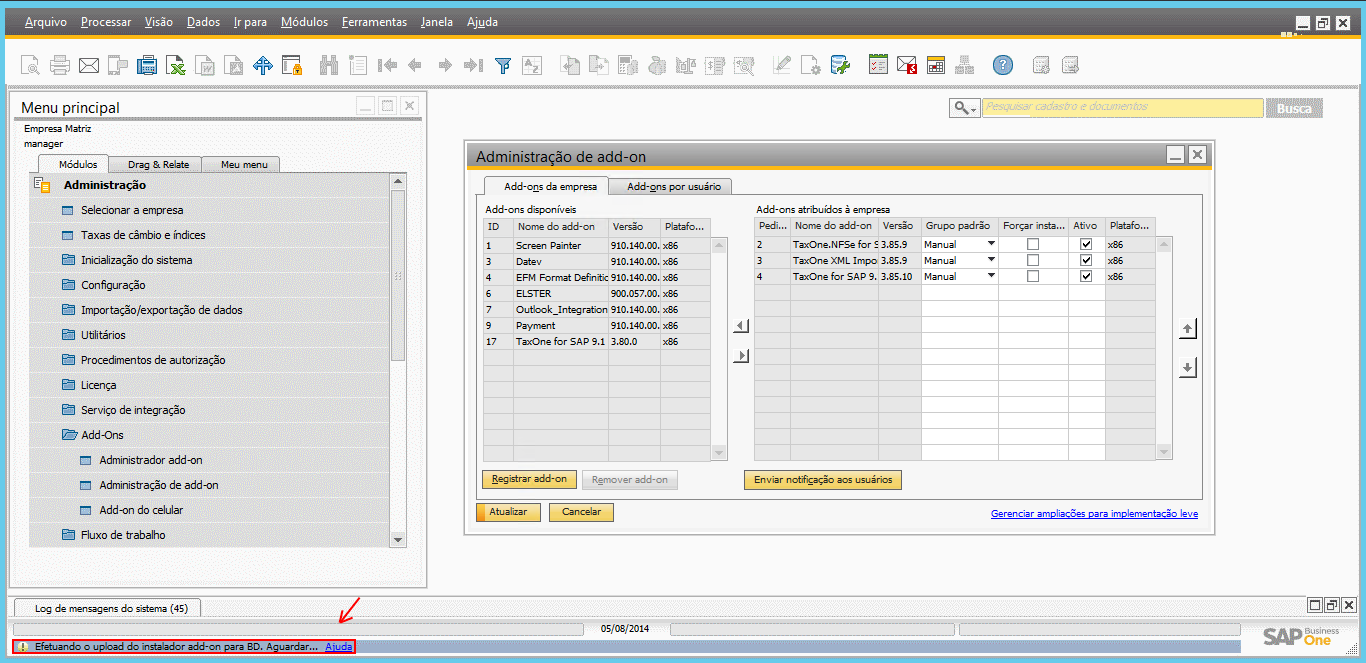This screenshot has width=1366, height=663.
Task: Click the search field Pesquisar cadastro e documentos
Action: [1122, 108]
